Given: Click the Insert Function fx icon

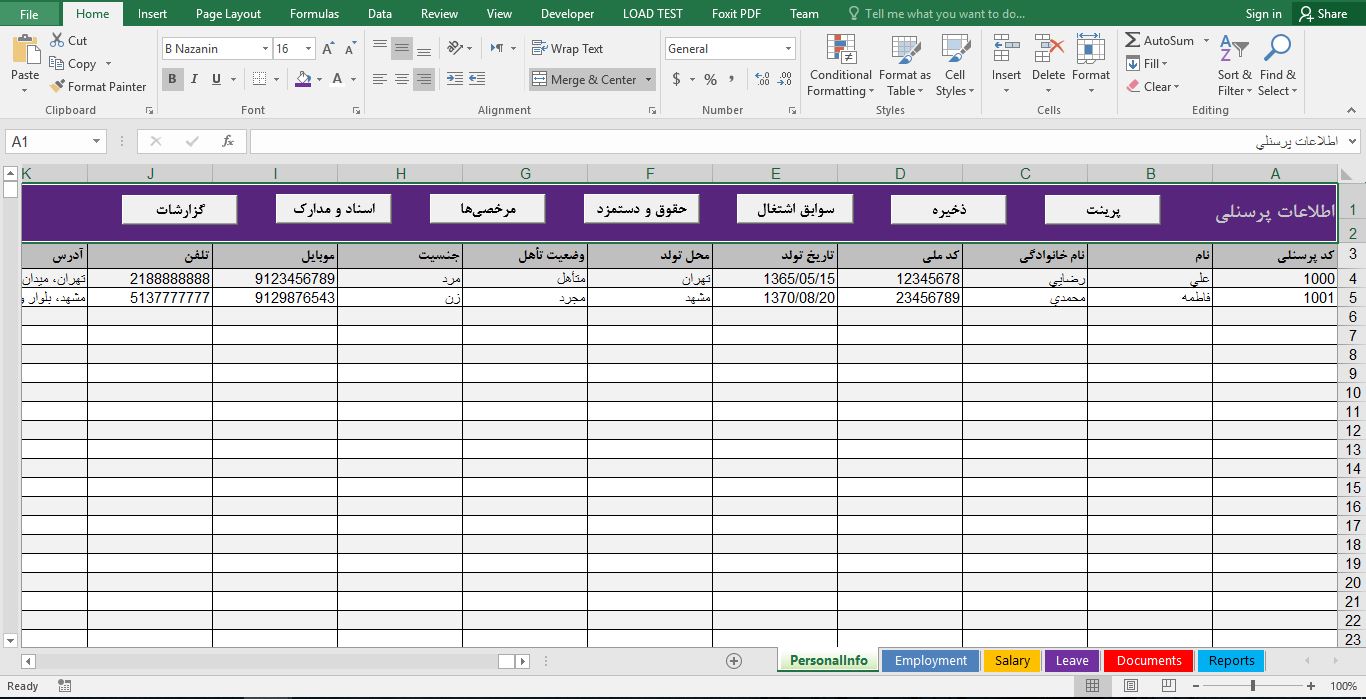Looking at the screenshot, I should 228,142.
